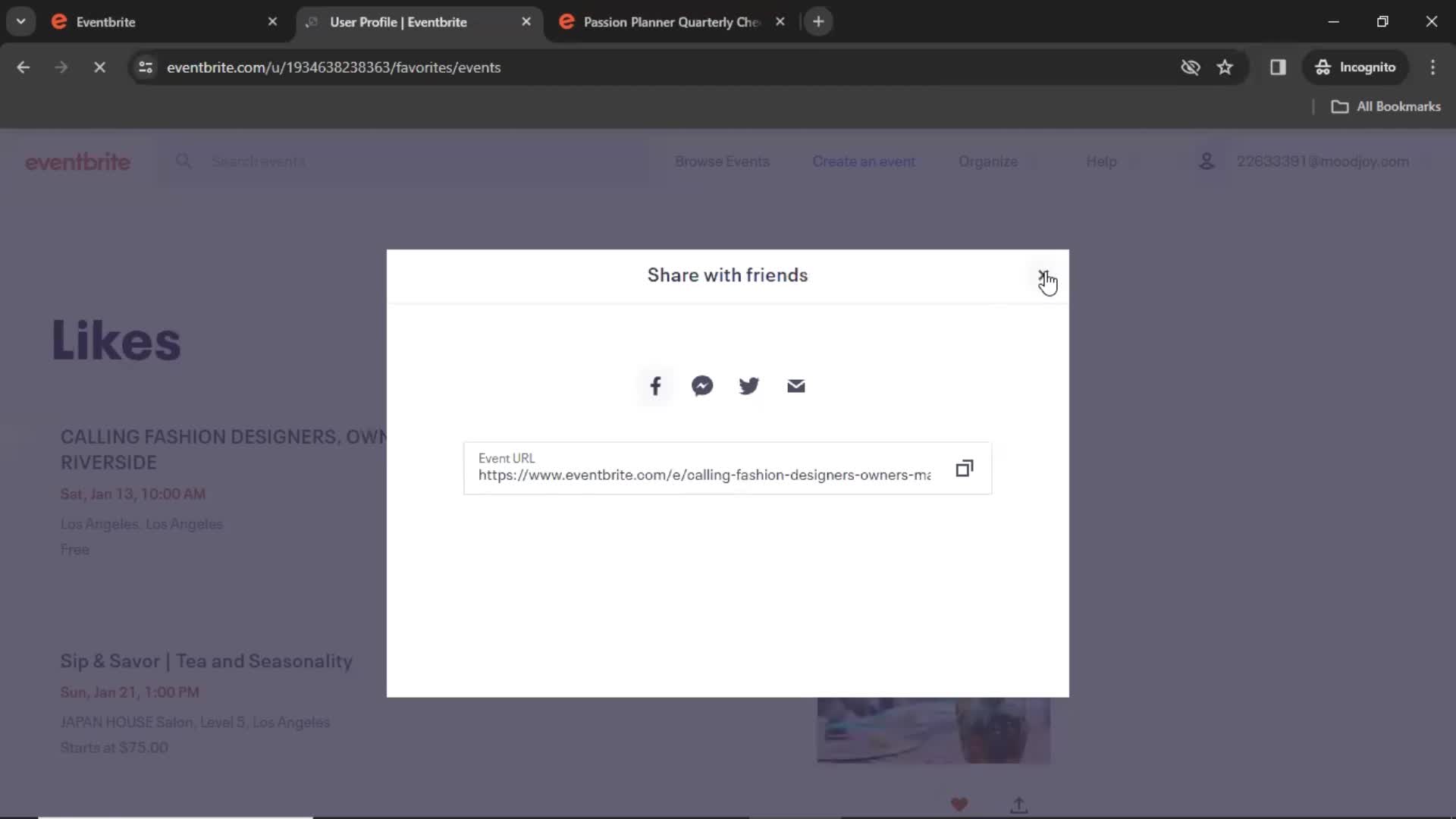Share event via Messenger icon
This screenshot has height=819, width=1456.
click(702, 386)
